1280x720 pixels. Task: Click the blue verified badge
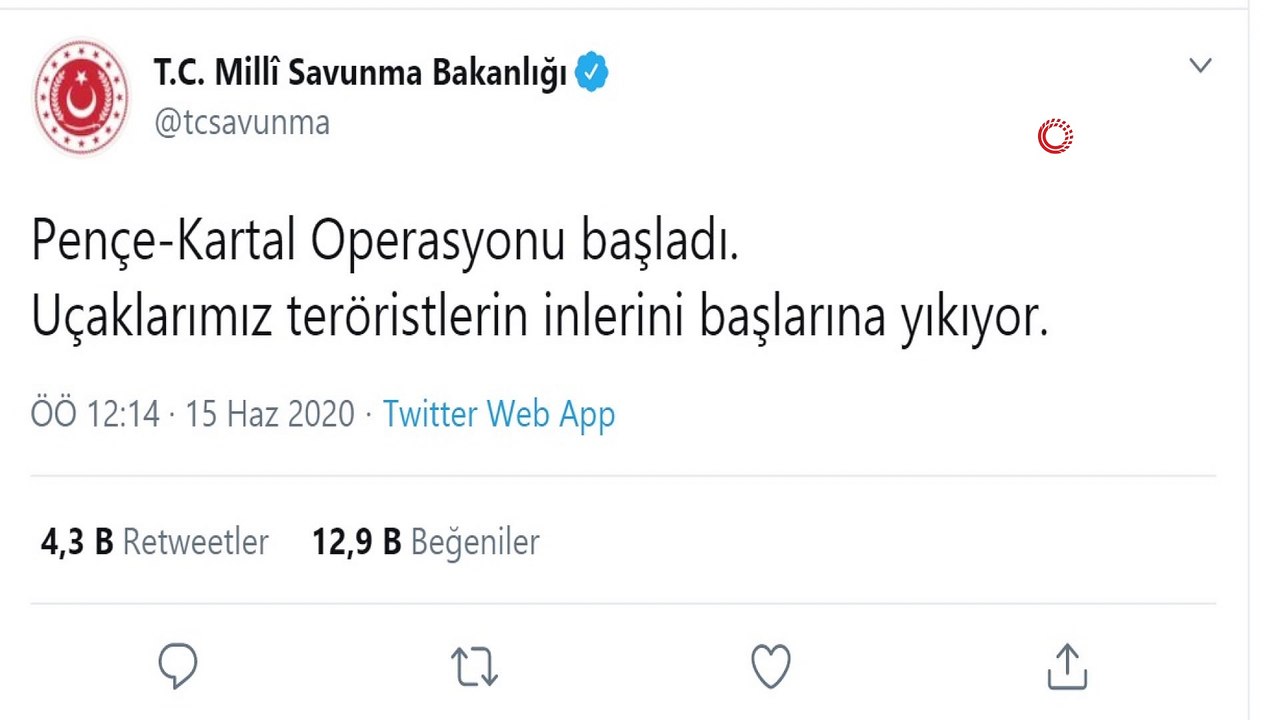coord(591,73)
